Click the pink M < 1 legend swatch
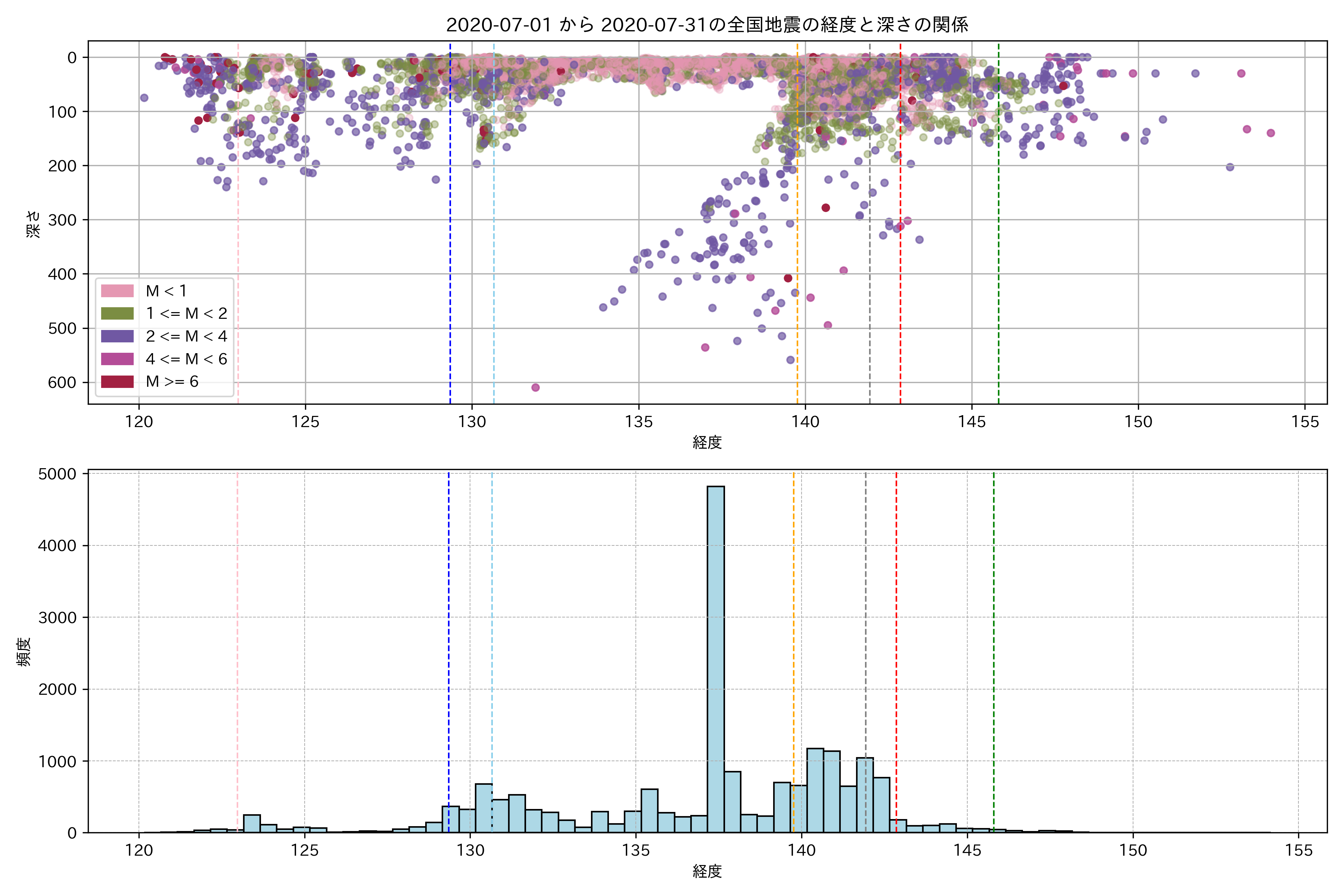 pyautogui.click(x=117, y=291)
